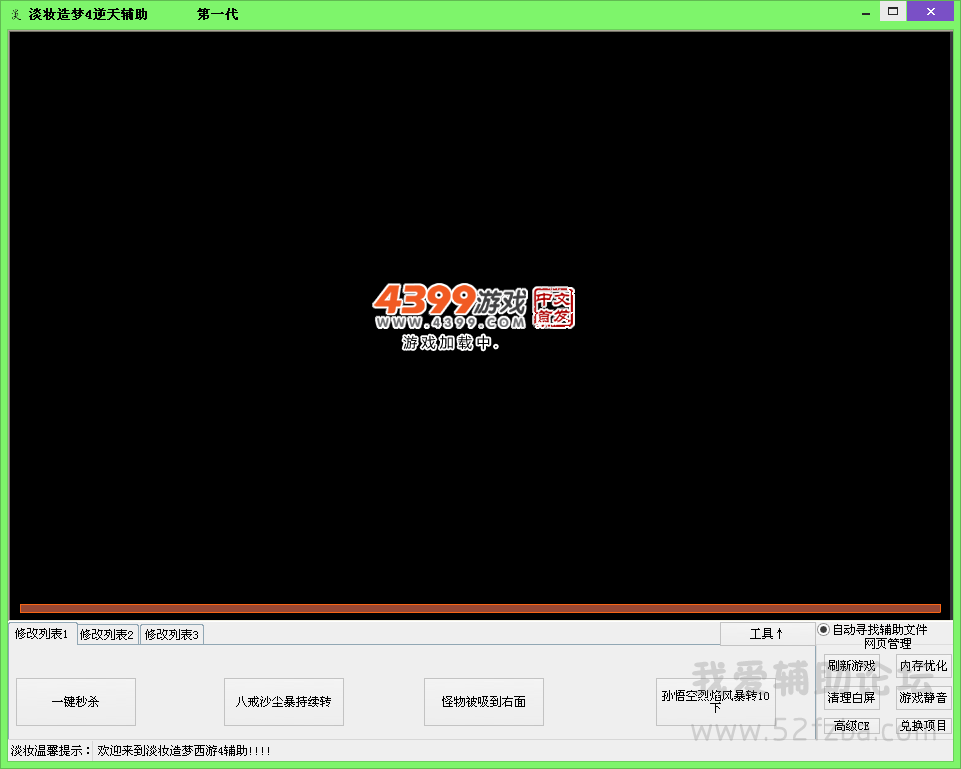
Task: Click the red 中文首发 seal stamp
Action: (553, 307)
